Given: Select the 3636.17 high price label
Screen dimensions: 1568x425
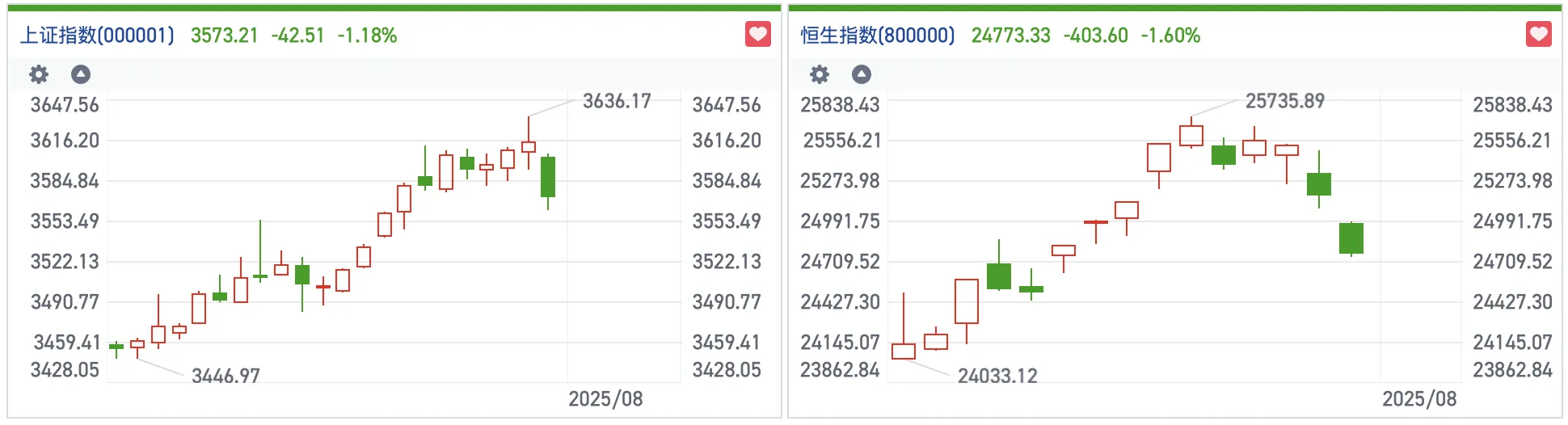Looking at the screenshot, I should click(x=617, y=101).
